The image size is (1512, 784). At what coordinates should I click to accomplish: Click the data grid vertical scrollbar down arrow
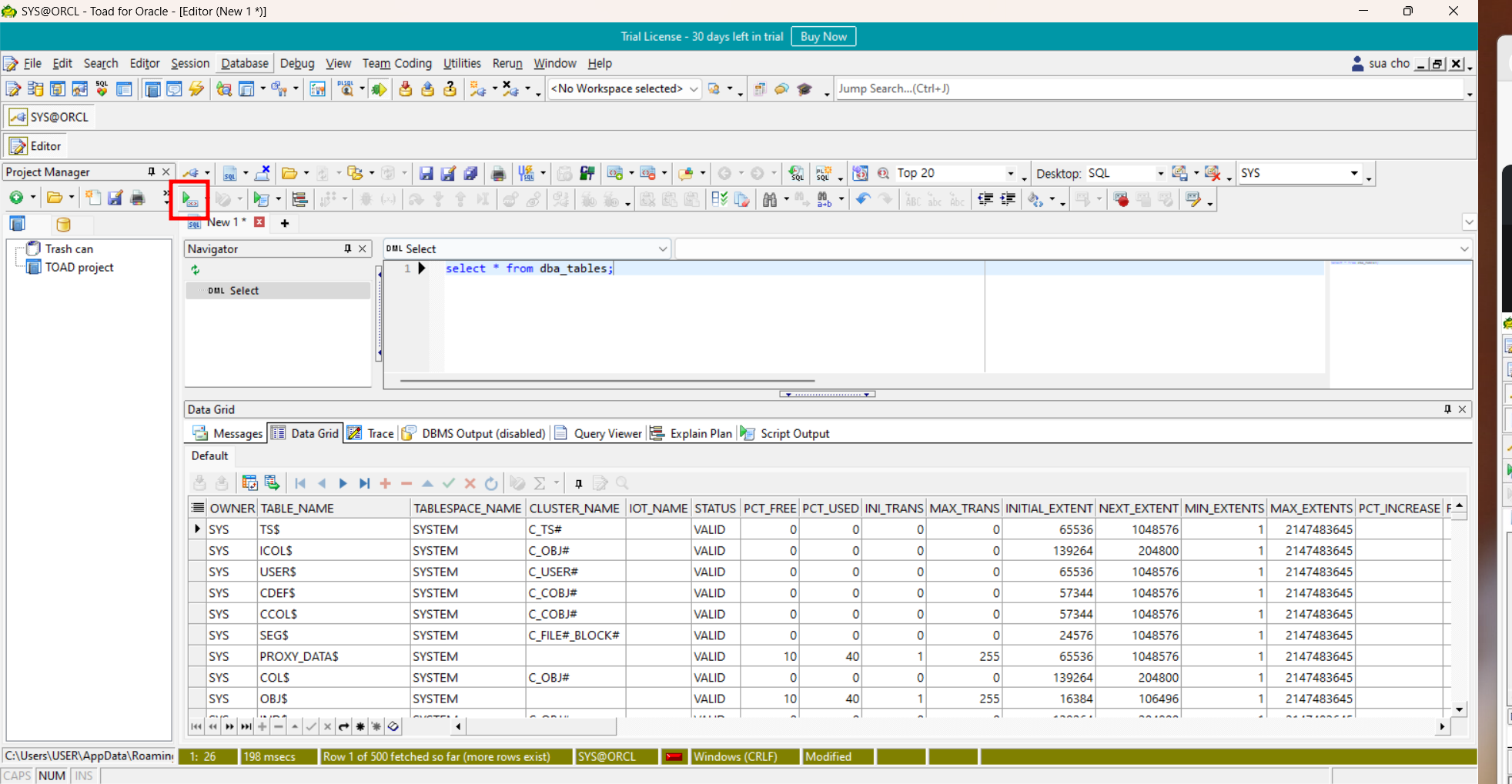click(1459, 709)
